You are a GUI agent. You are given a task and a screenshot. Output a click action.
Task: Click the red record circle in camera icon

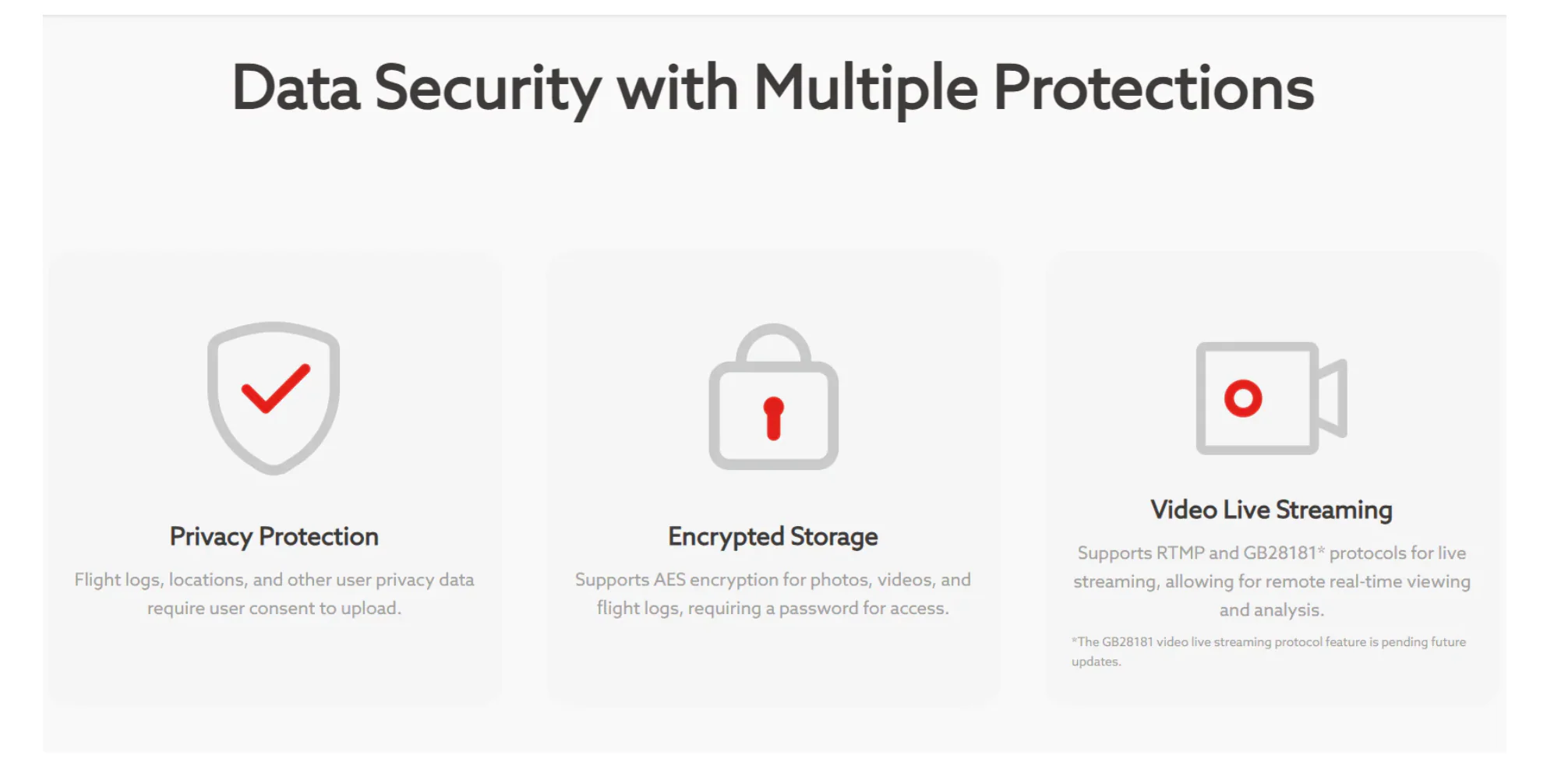pos(1243,398)
